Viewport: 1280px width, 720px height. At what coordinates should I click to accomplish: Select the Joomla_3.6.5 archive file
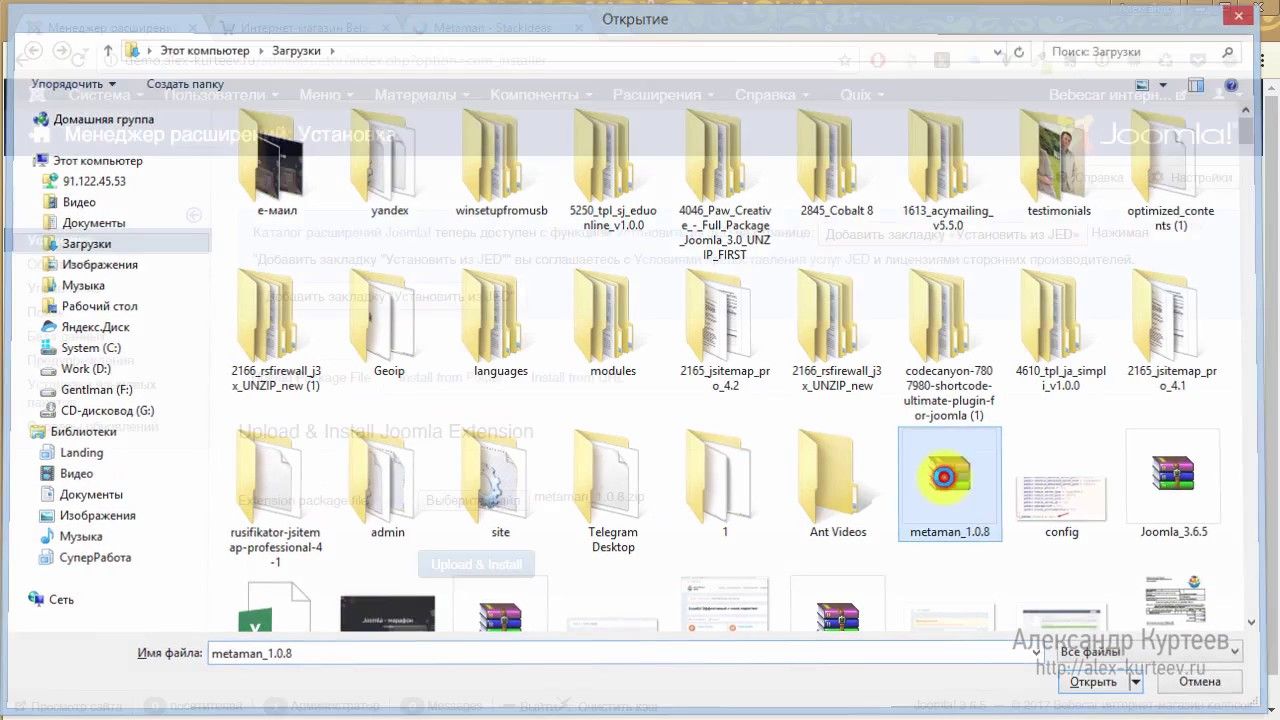pyautogui.click(x=1173, y=484)
